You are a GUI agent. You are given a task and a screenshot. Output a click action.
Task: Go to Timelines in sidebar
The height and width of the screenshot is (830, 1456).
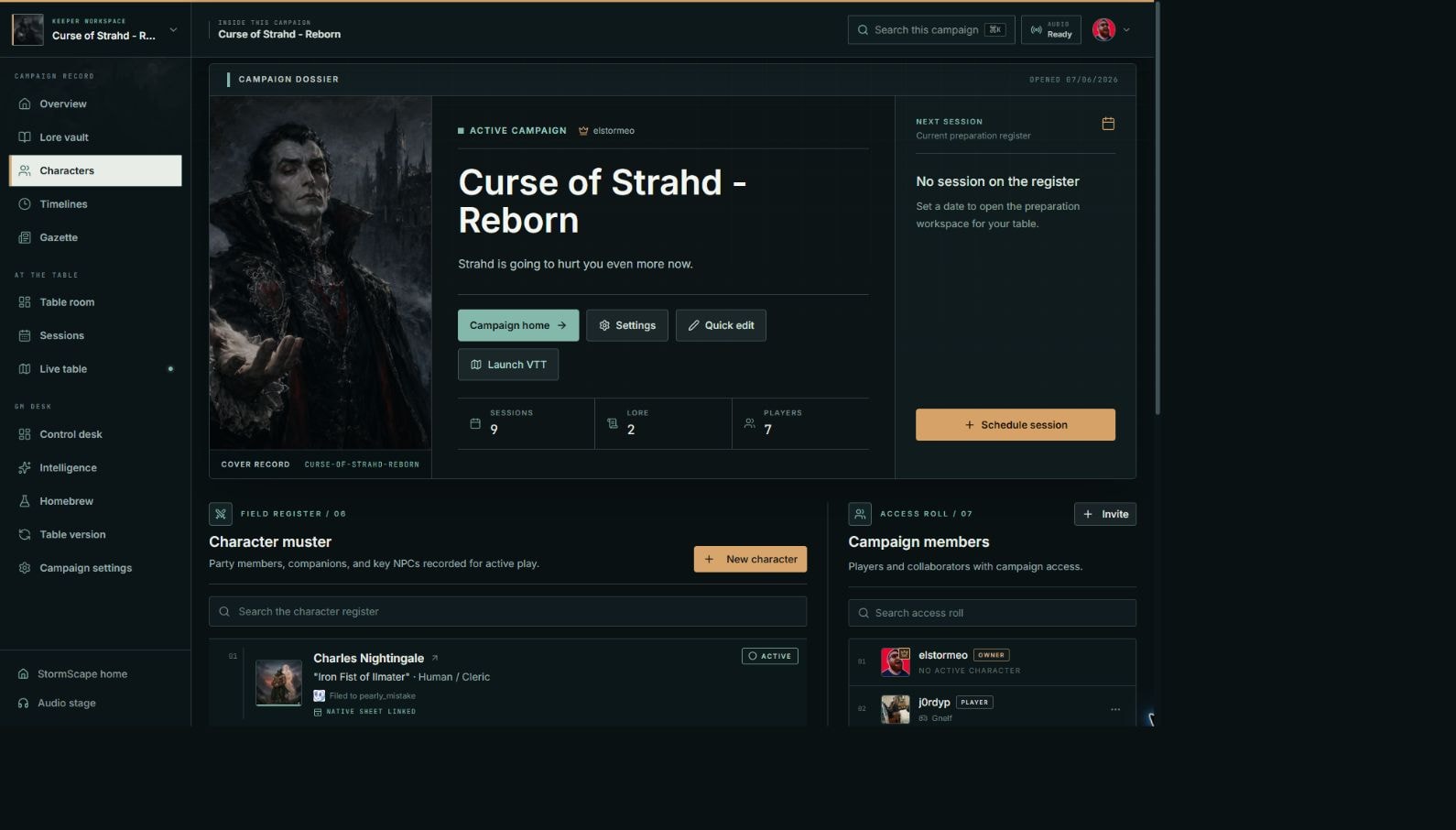pos(95,204)
